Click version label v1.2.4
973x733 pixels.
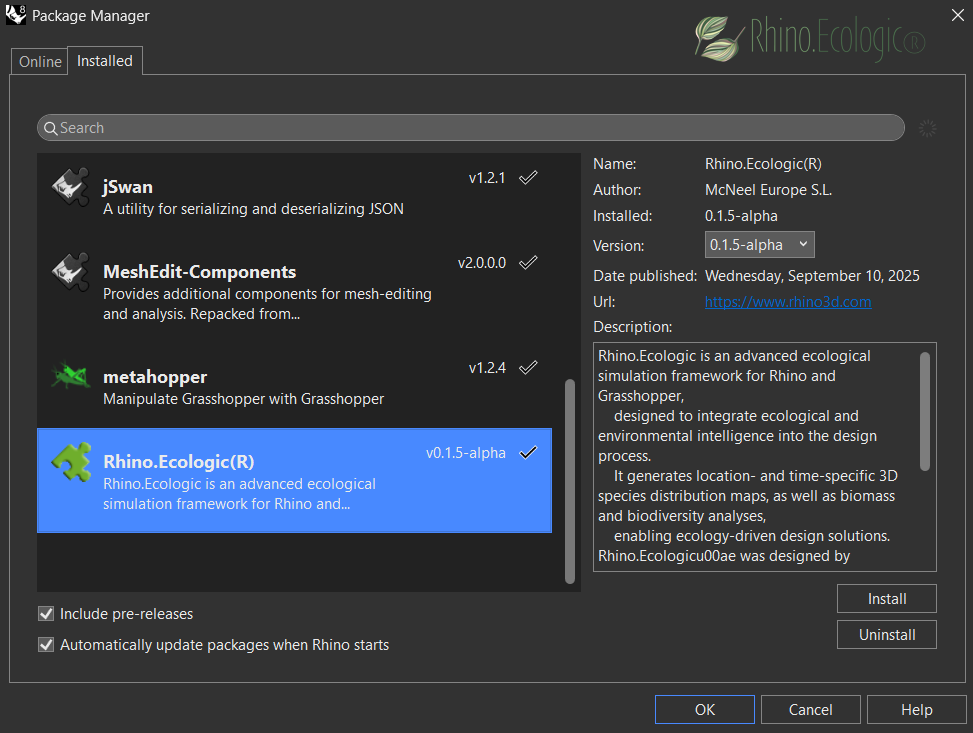487,368
